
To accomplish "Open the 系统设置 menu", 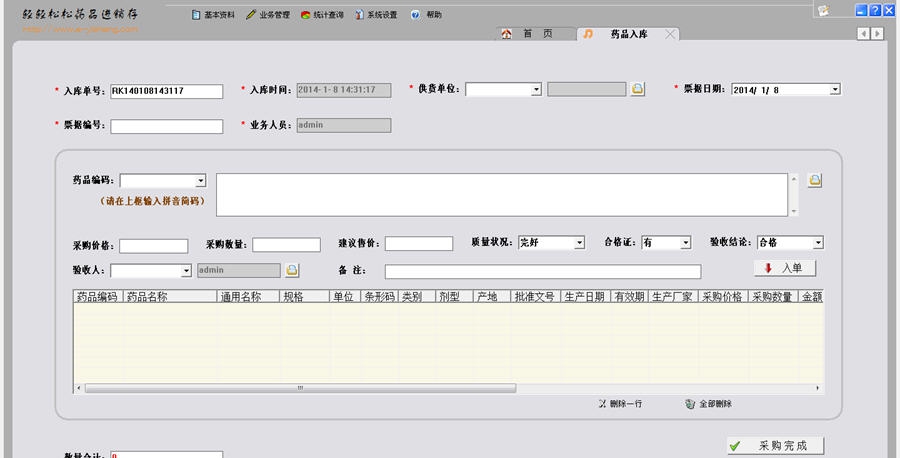I will [x=376, y=15].
